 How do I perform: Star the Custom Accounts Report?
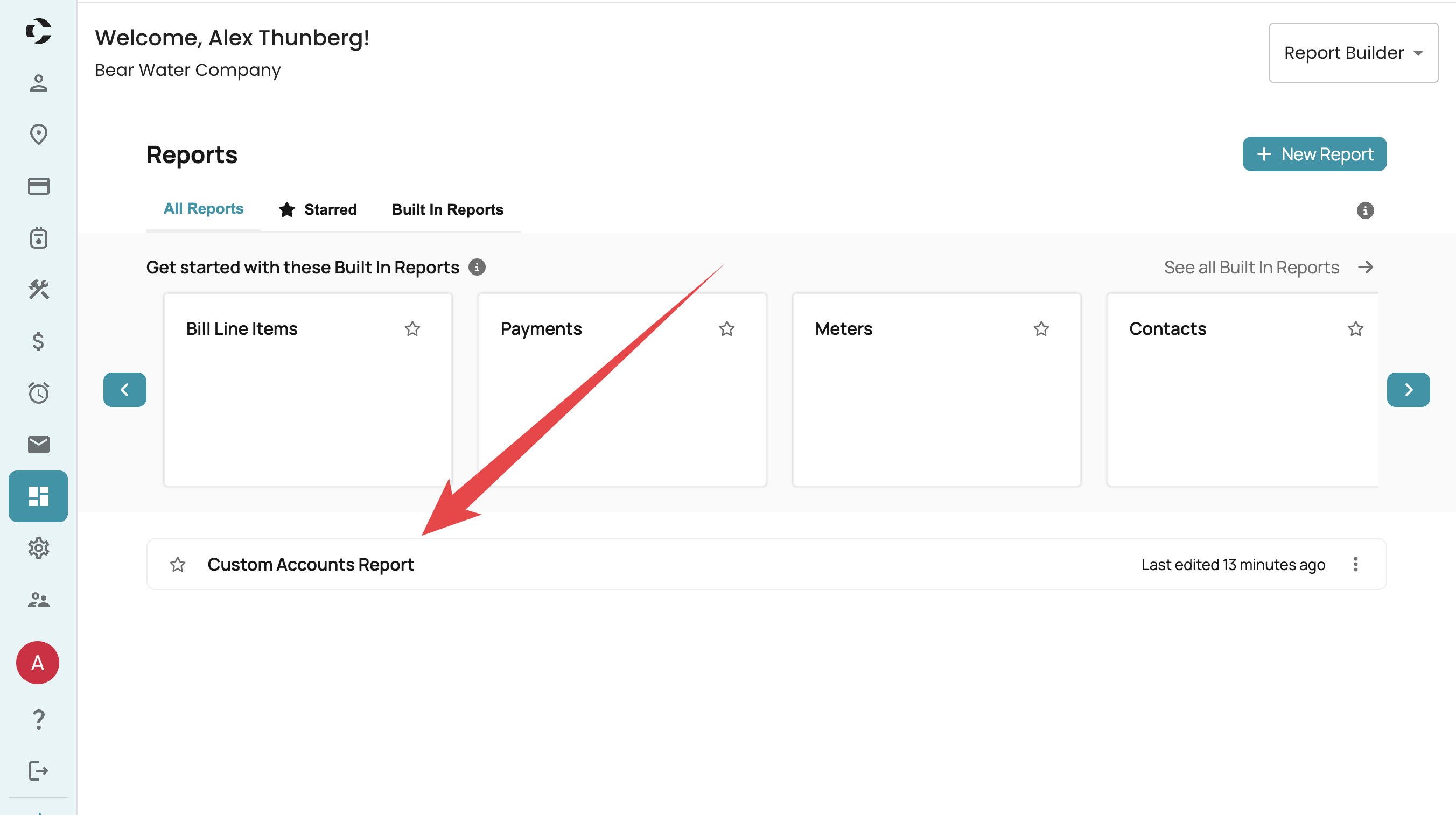(178, 564)
